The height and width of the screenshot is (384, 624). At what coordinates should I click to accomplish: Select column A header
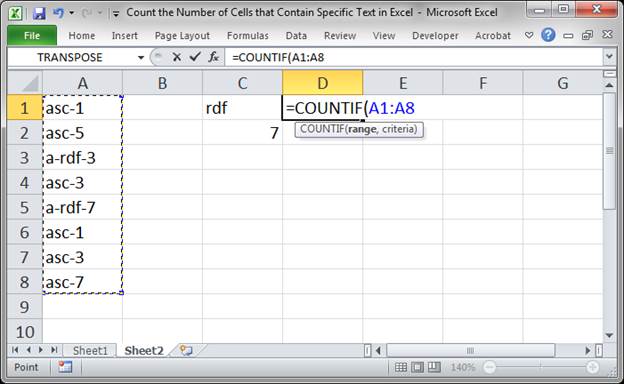click(82, 83)
